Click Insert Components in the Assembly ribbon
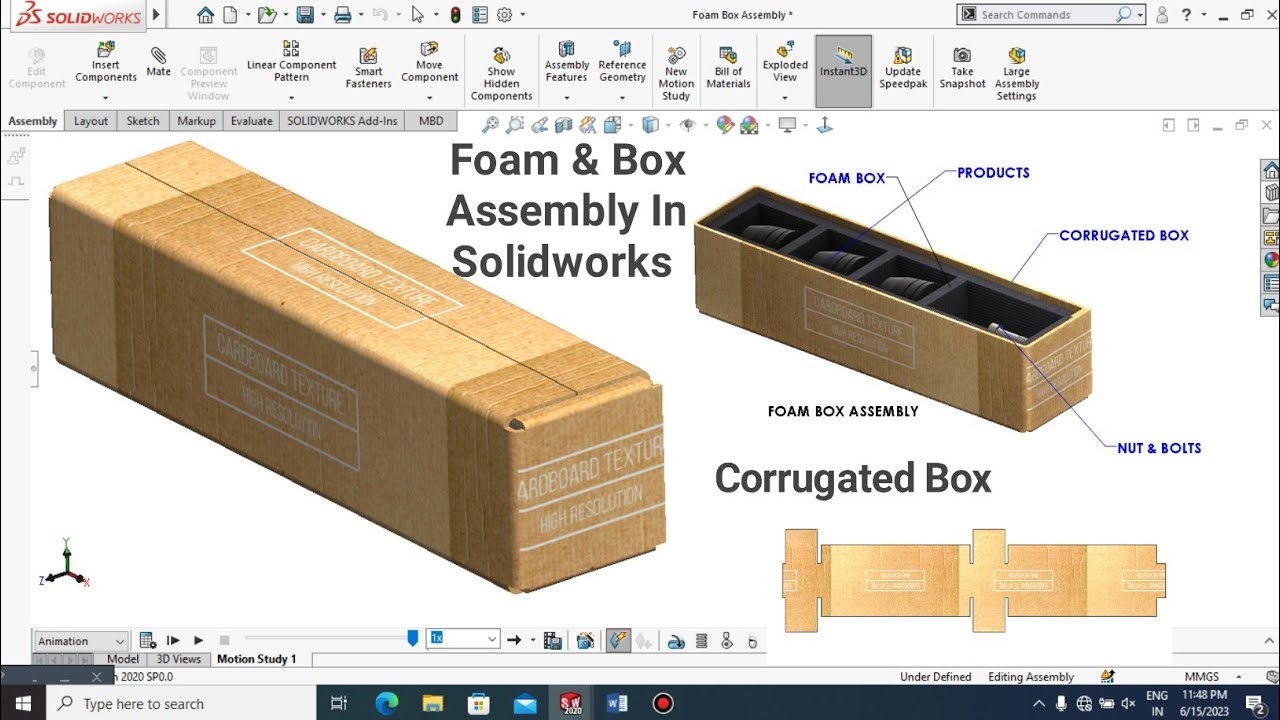This screenshot has width=1280, height=720. 106,63
